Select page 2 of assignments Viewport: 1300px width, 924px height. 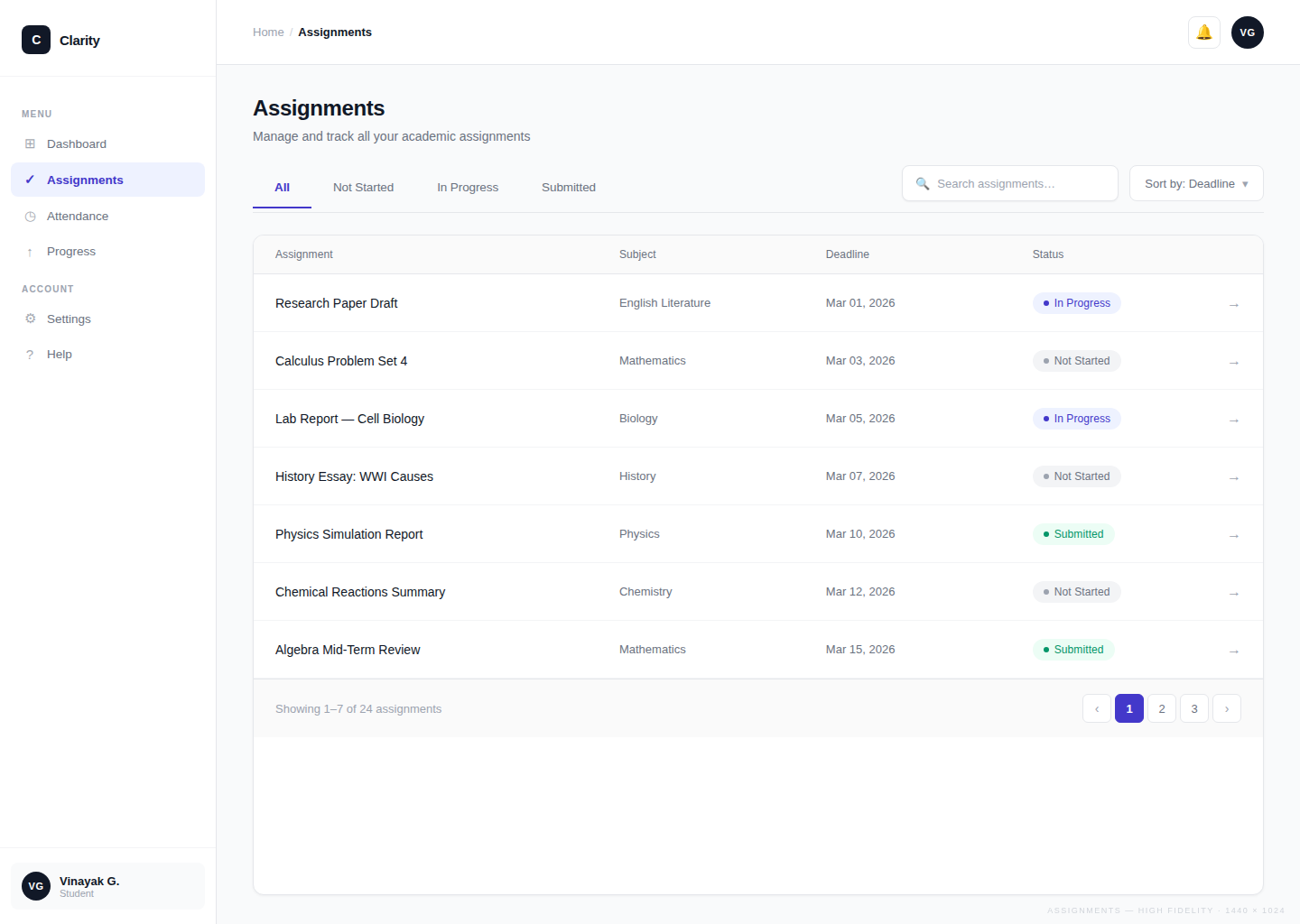click(1161, 708)
